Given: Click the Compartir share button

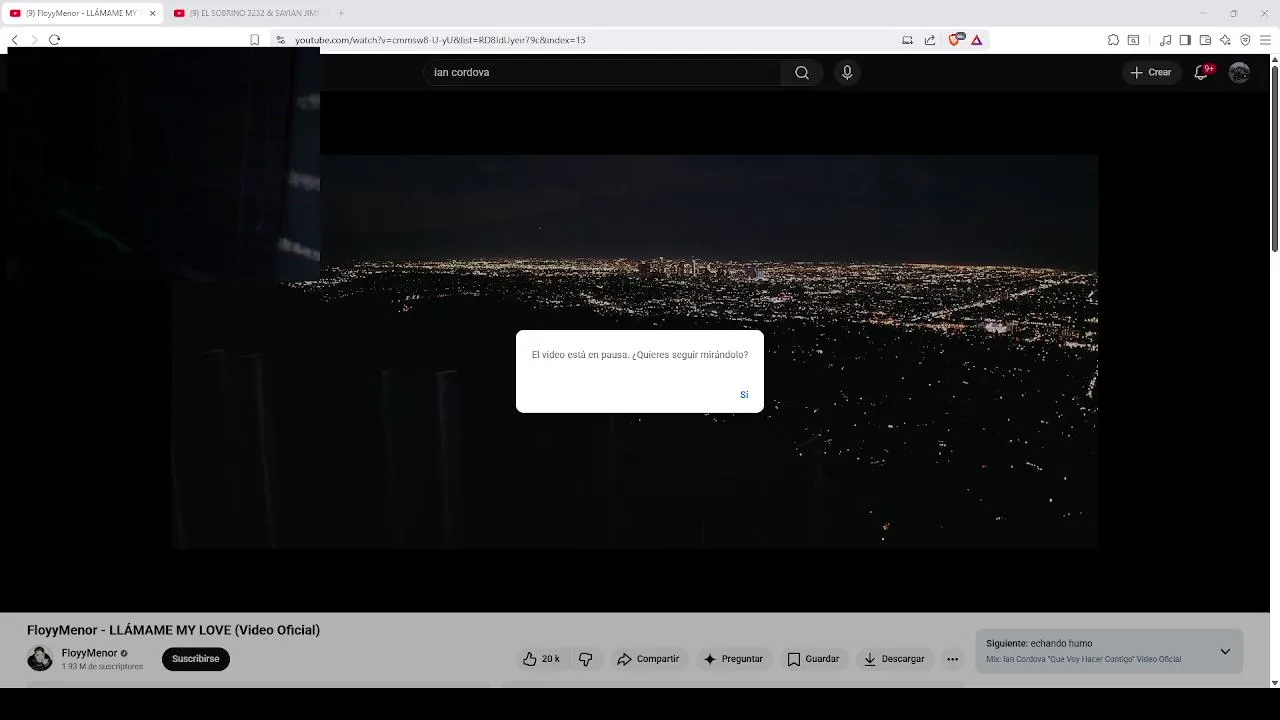Looking at the screenshot, I should 648,659.
